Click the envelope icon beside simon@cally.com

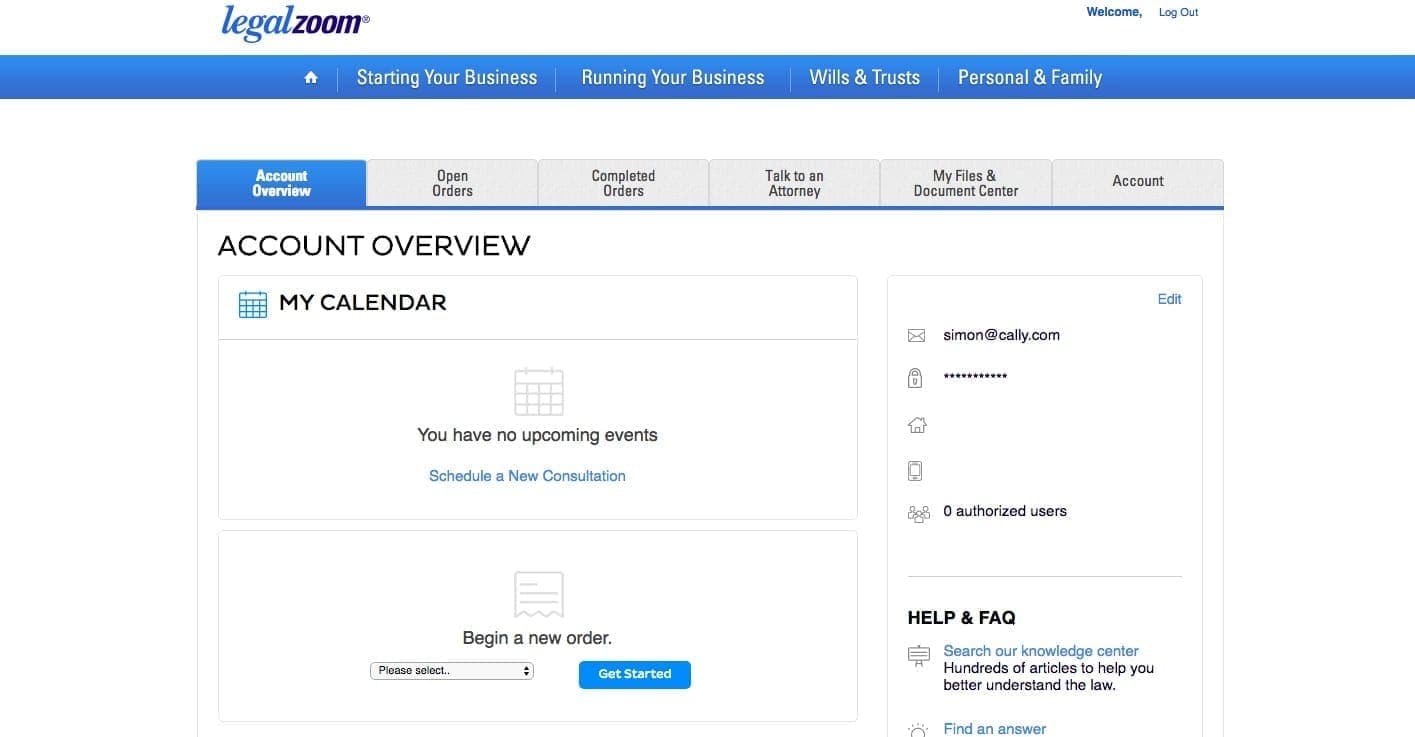(x=916, y=336)
